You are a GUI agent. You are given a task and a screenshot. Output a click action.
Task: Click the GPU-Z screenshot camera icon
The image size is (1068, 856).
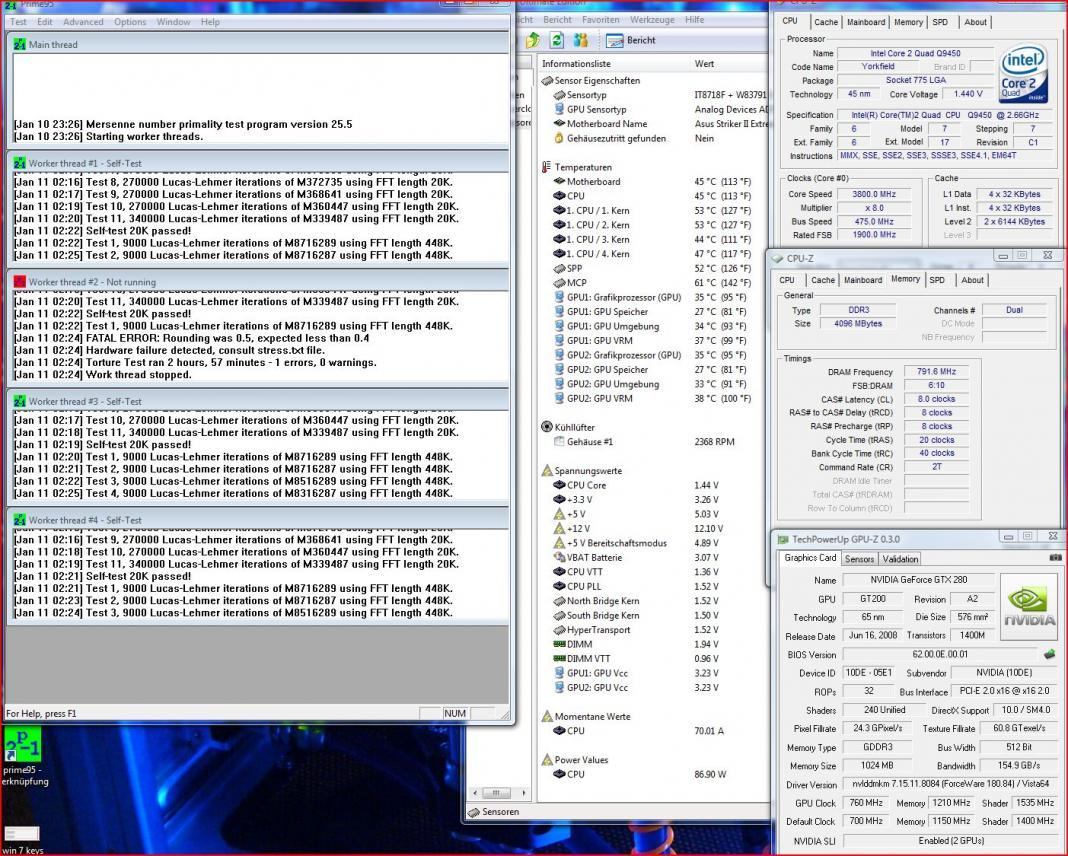pyautogui.click(x=1055, y=557)
